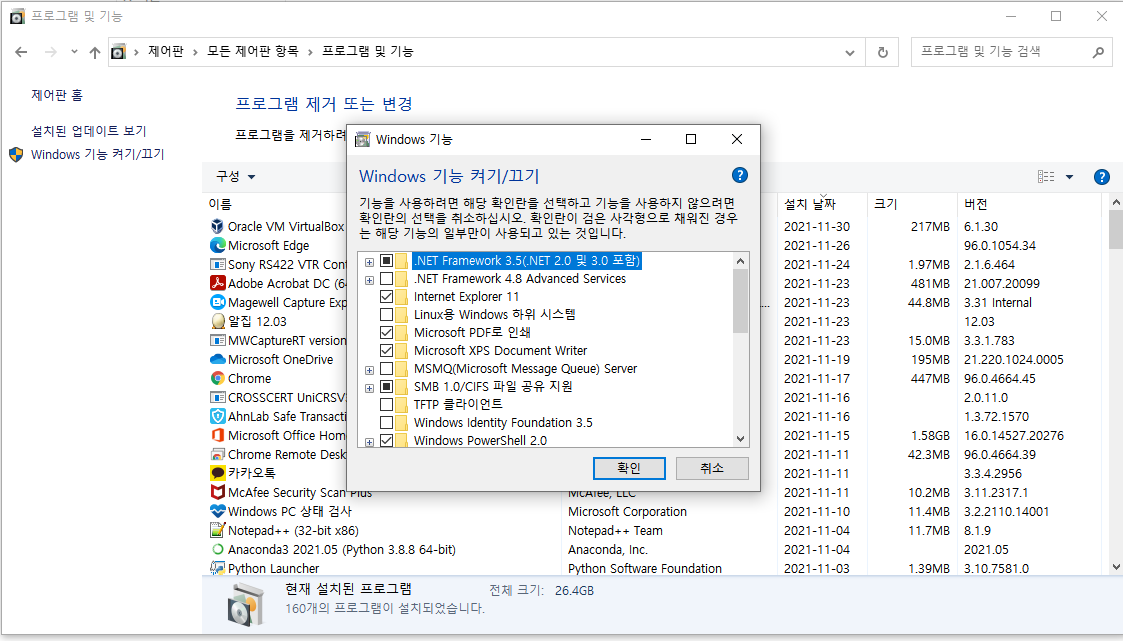Click 확인 button in Windows 기능

pos(629,468)
